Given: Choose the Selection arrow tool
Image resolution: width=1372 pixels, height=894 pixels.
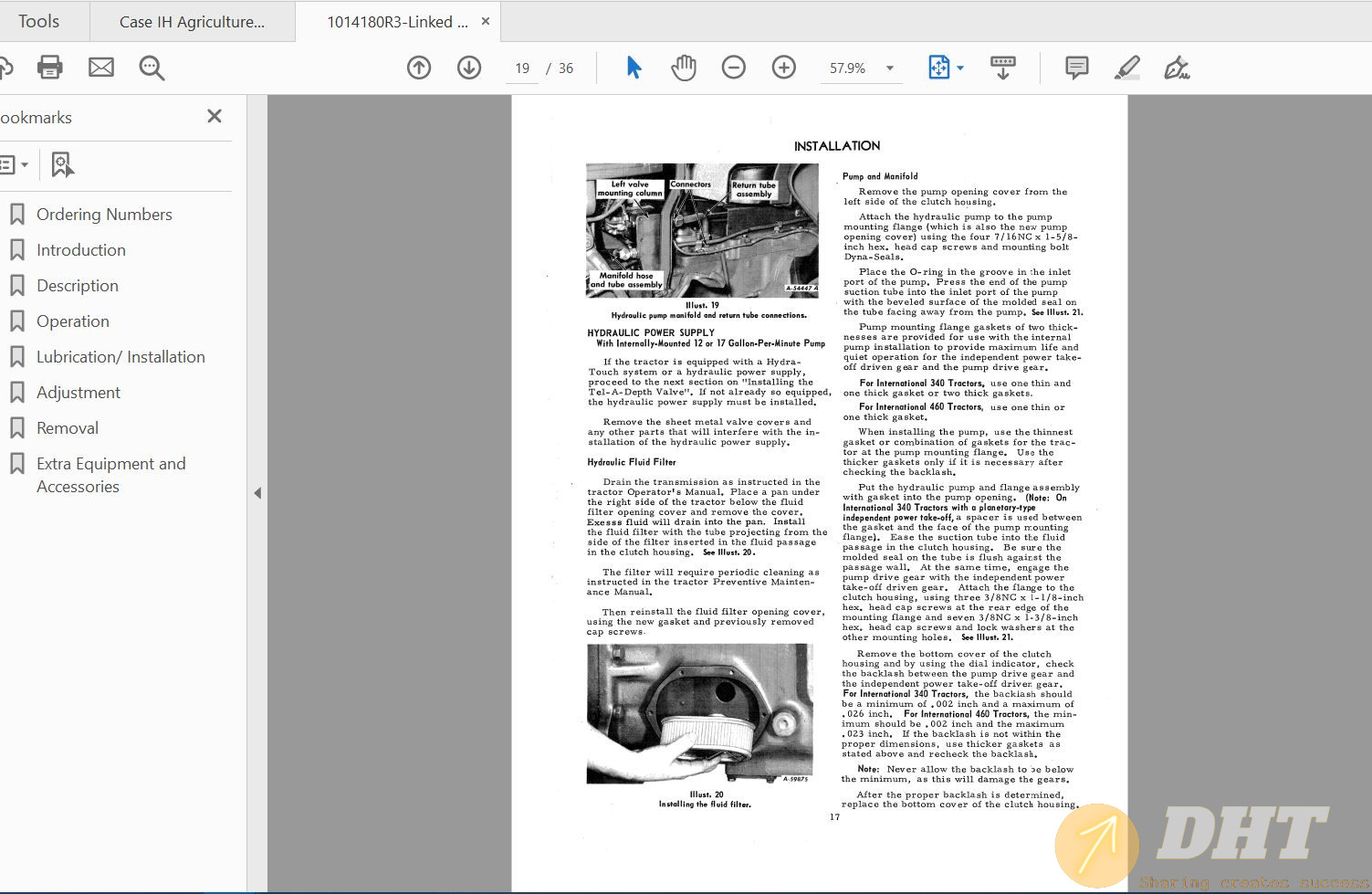Looking at the screenshot, I should (x=634, y=68).
